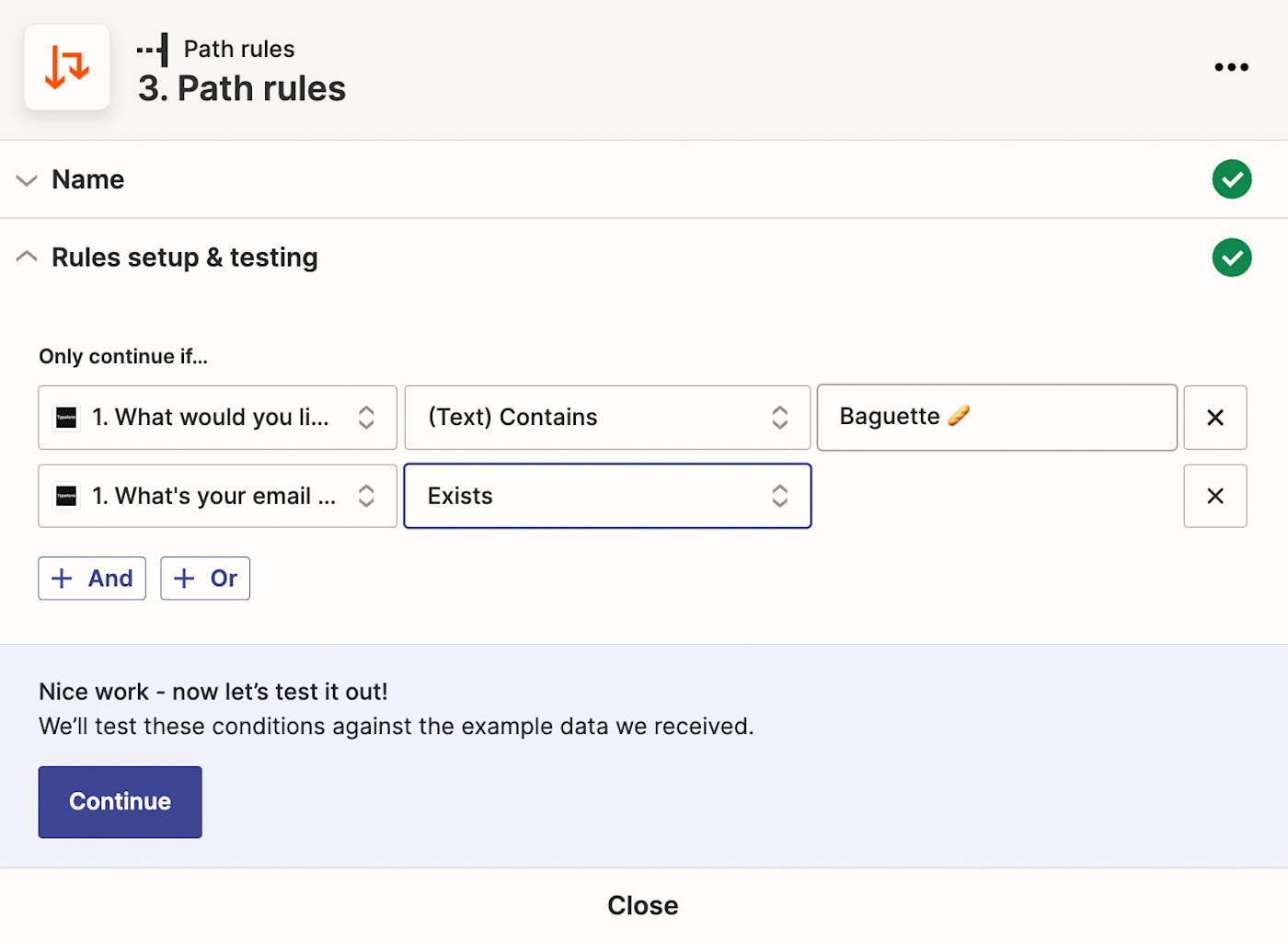Viewport: 1288px width, 941px height.
Task: Click the orange Paths app icon
Action: coord(67,67)
